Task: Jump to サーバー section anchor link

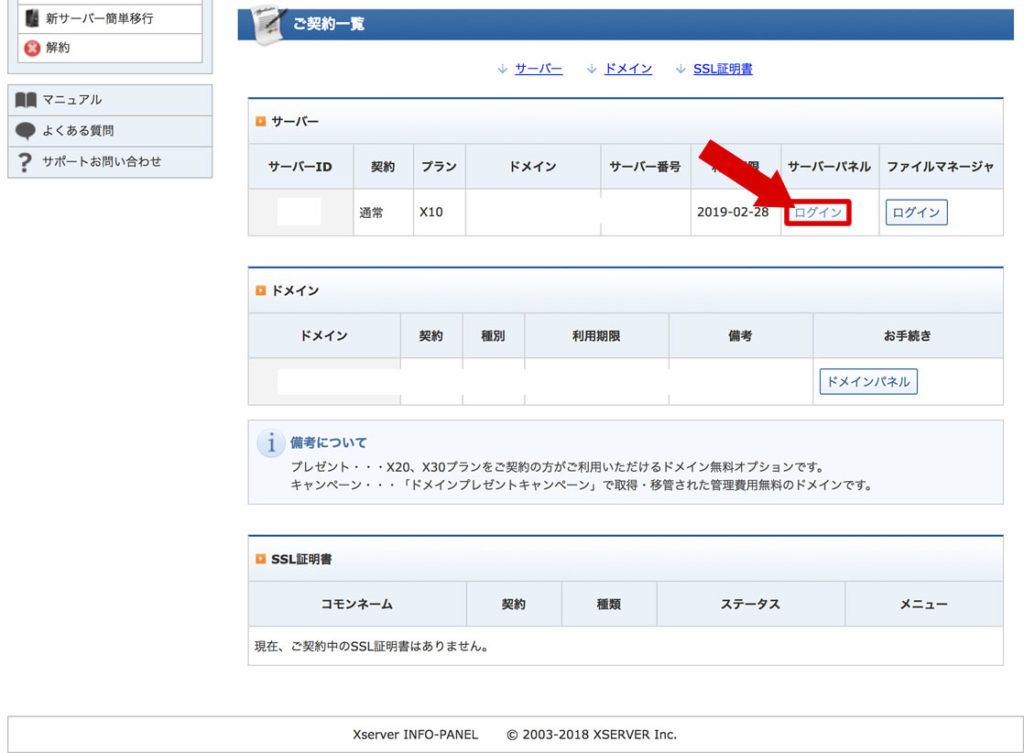Action: [x=538, y=69]
